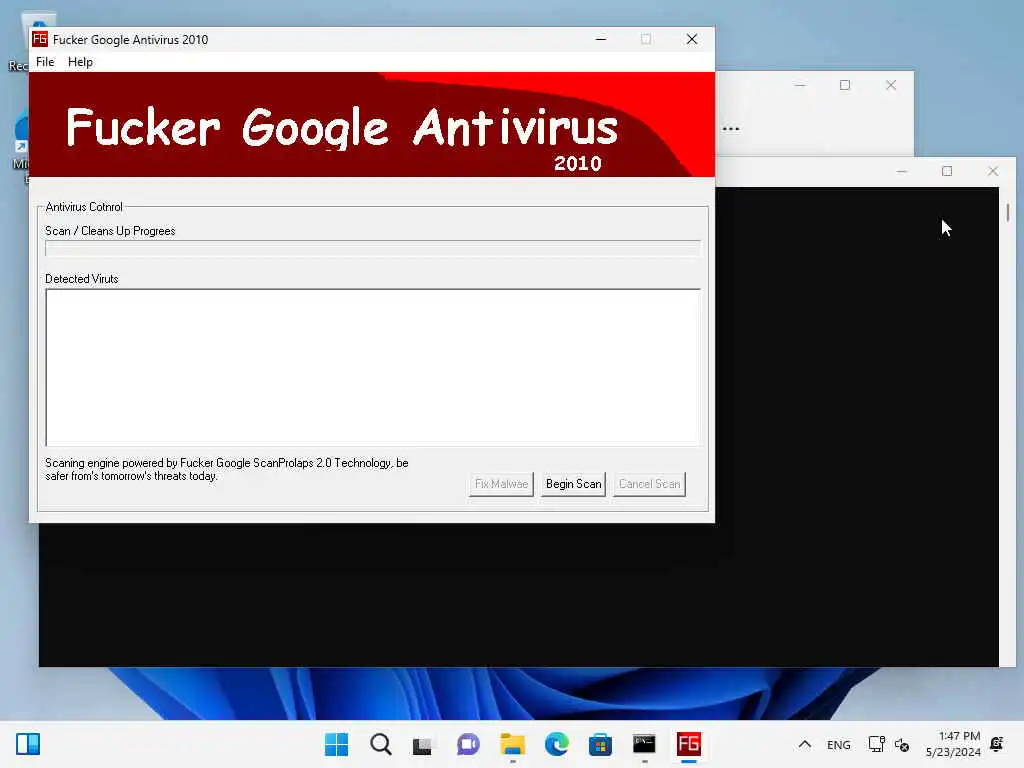Image resolution: width=1024 pixels, height=768 pixels.
Task: Show hidden system tray icons
Action: click(805, 744)
